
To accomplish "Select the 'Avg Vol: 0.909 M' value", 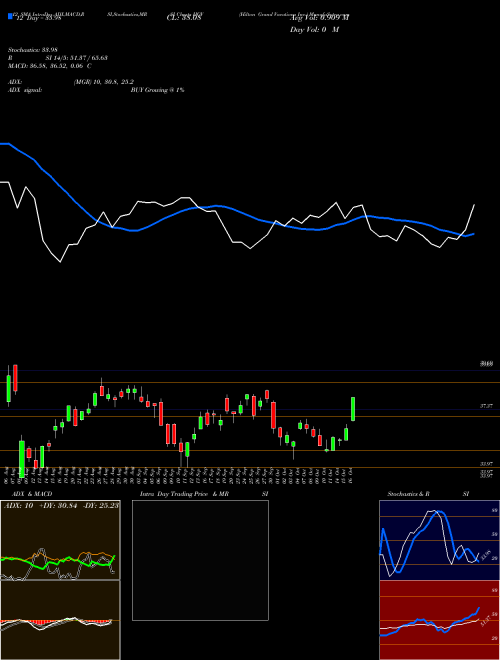I will pos(319,18).
